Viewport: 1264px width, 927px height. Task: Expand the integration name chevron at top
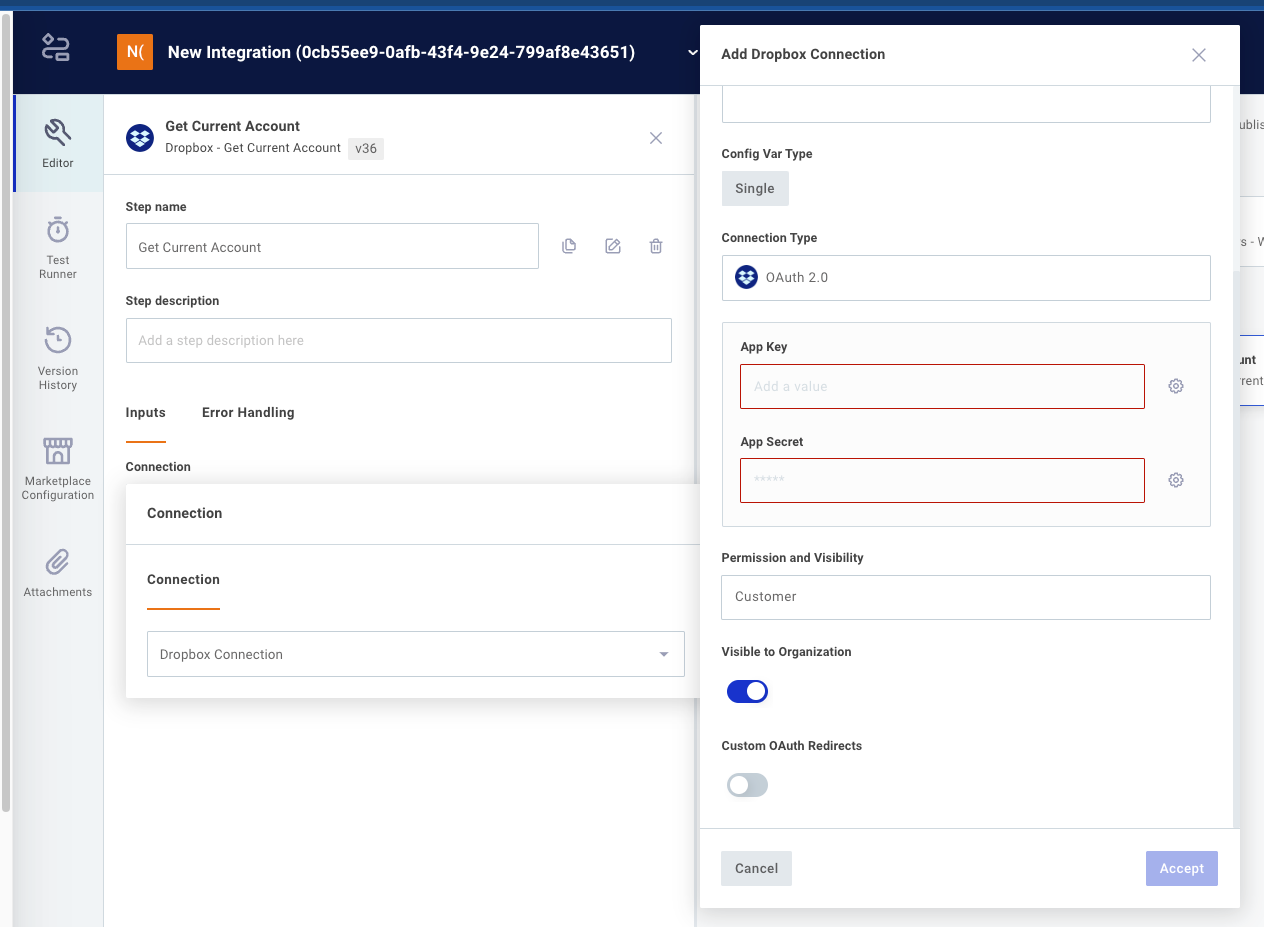[693, 53]
